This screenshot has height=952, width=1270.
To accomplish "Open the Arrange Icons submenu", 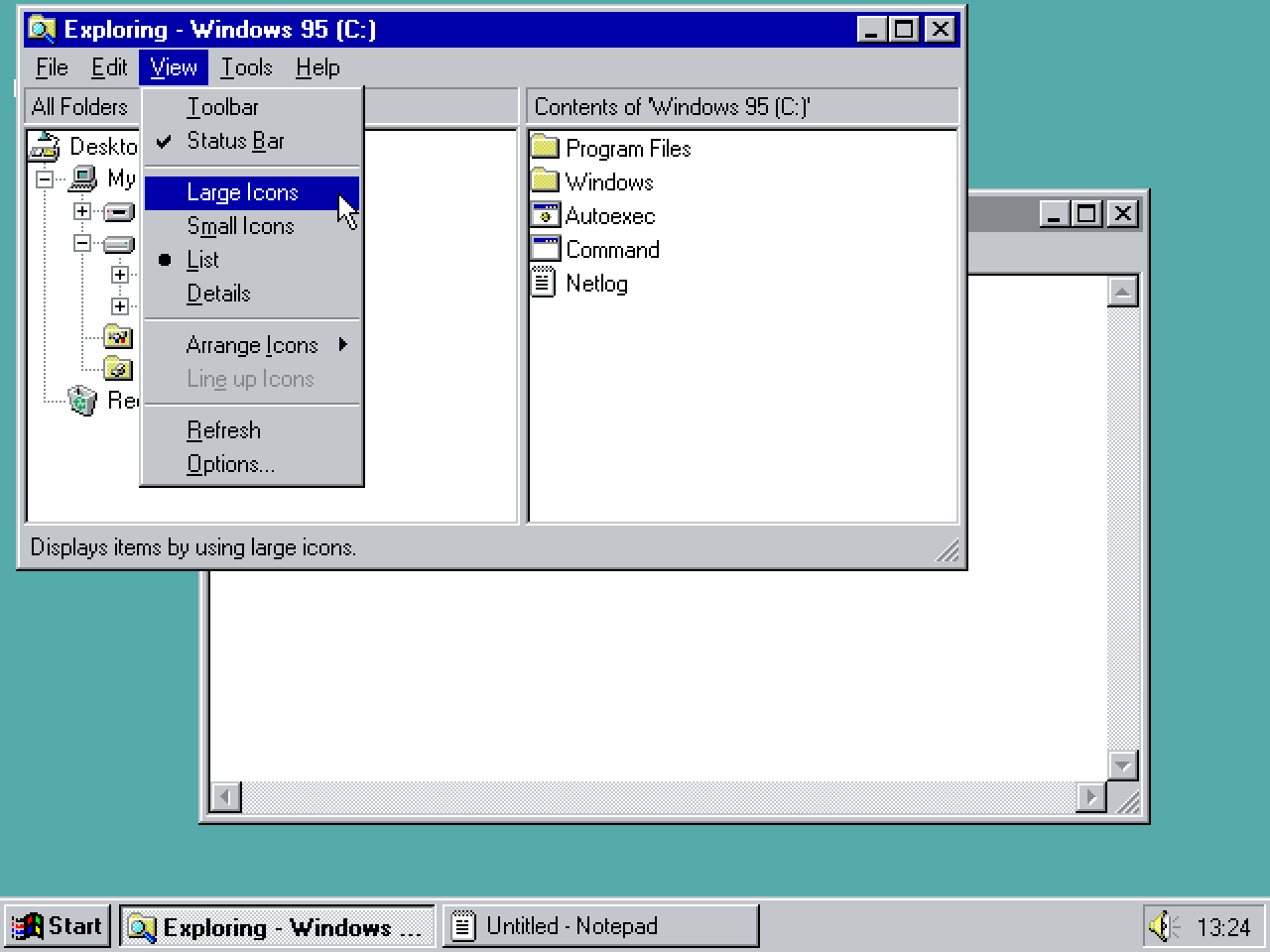I will coord(252,345).
